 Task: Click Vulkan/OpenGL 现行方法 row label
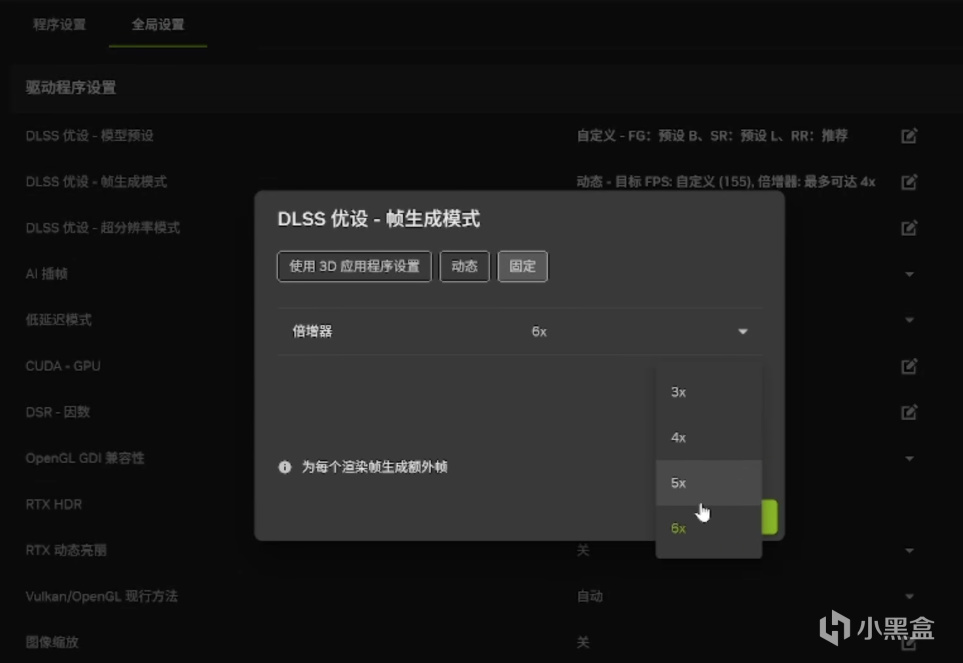[101, 596]
